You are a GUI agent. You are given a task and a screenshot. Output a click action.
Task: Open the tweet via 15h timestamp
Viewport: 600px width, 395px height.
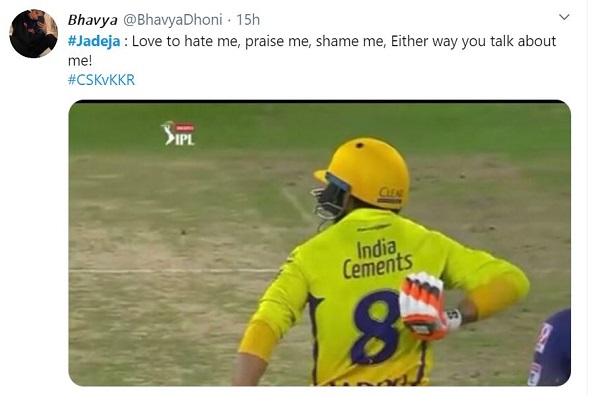[248, 20]
